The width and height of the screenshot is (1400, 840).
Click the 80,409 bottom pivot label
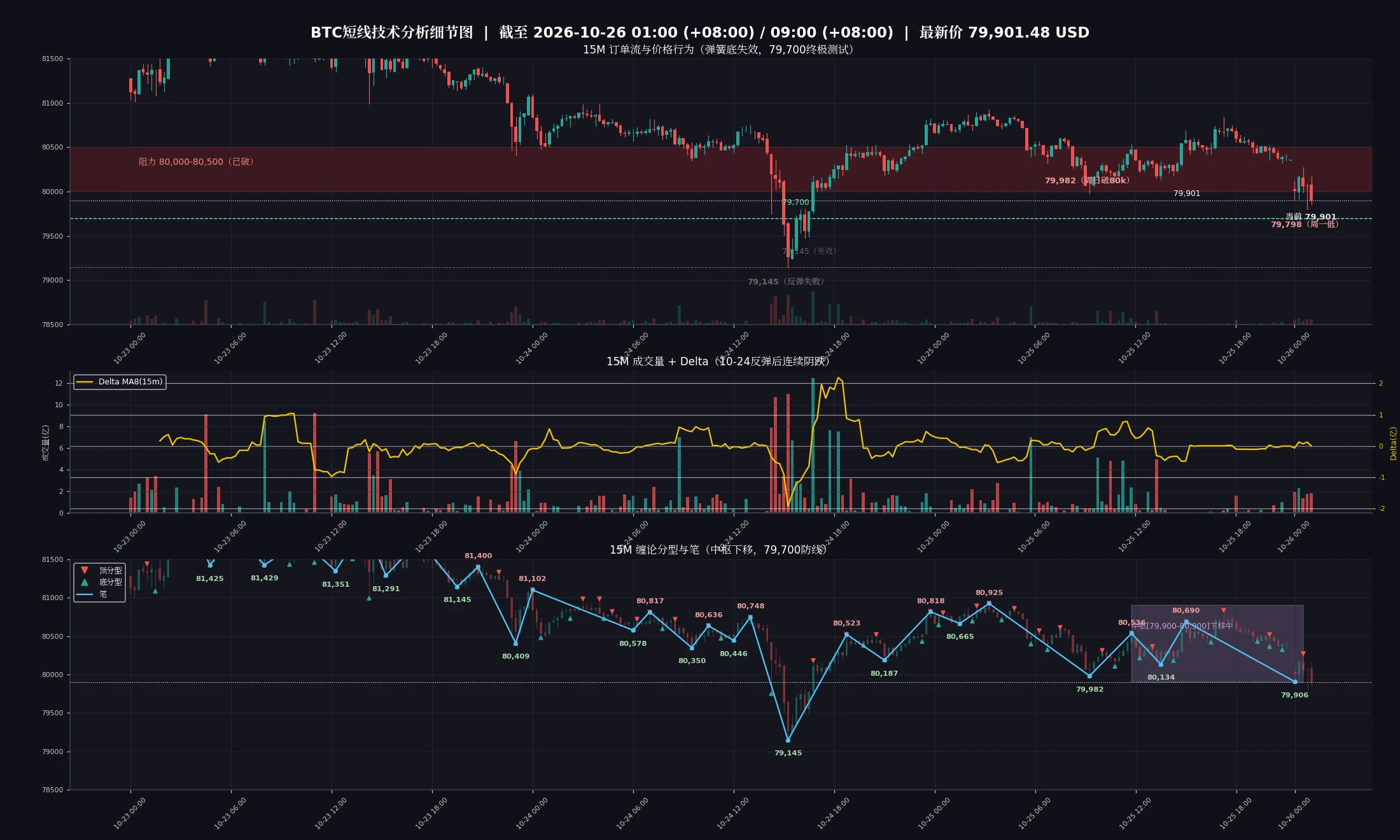(516, 656)
